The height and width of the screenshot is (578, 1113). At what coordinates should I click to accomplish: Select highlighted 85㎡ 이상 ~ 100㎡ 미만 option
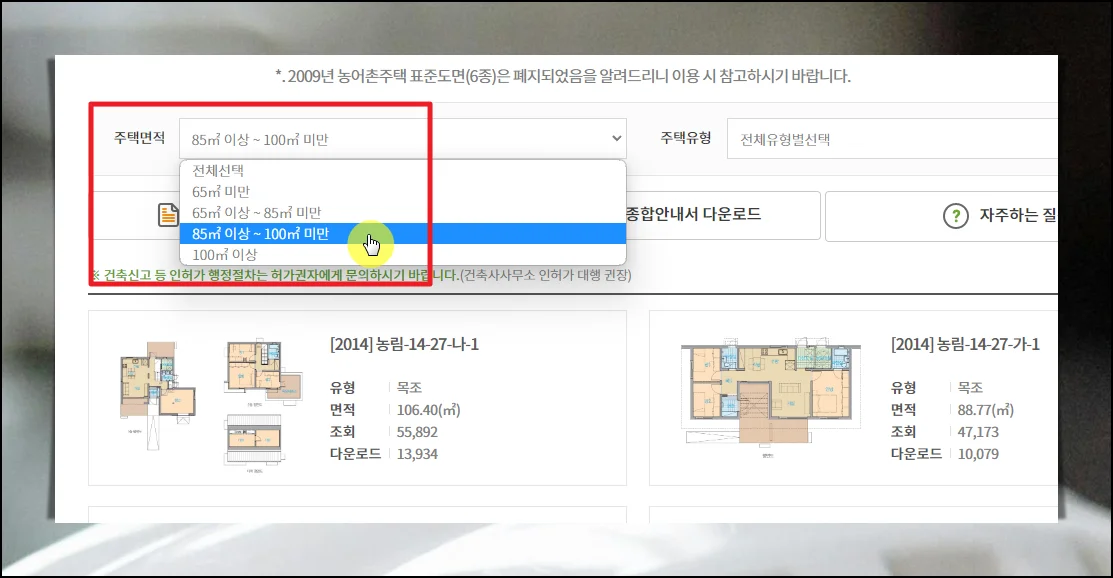(260, 234)
